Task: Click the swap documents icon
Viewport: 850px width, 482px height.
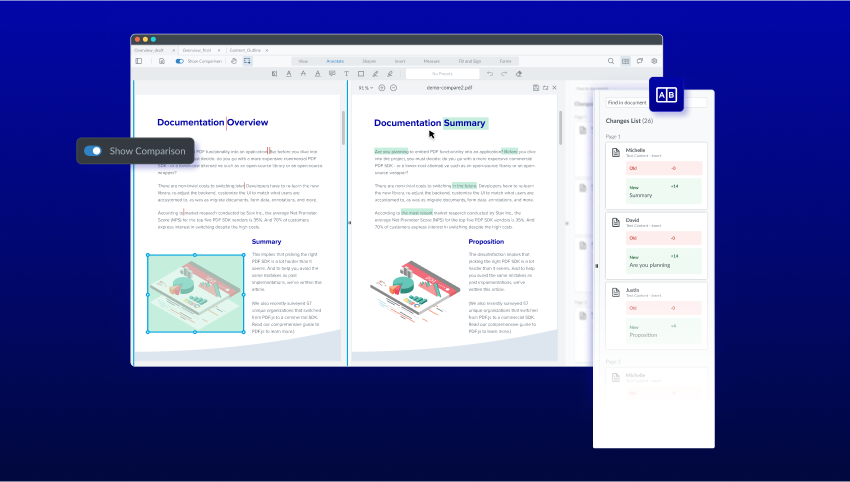Action: [x=545, y=88]
